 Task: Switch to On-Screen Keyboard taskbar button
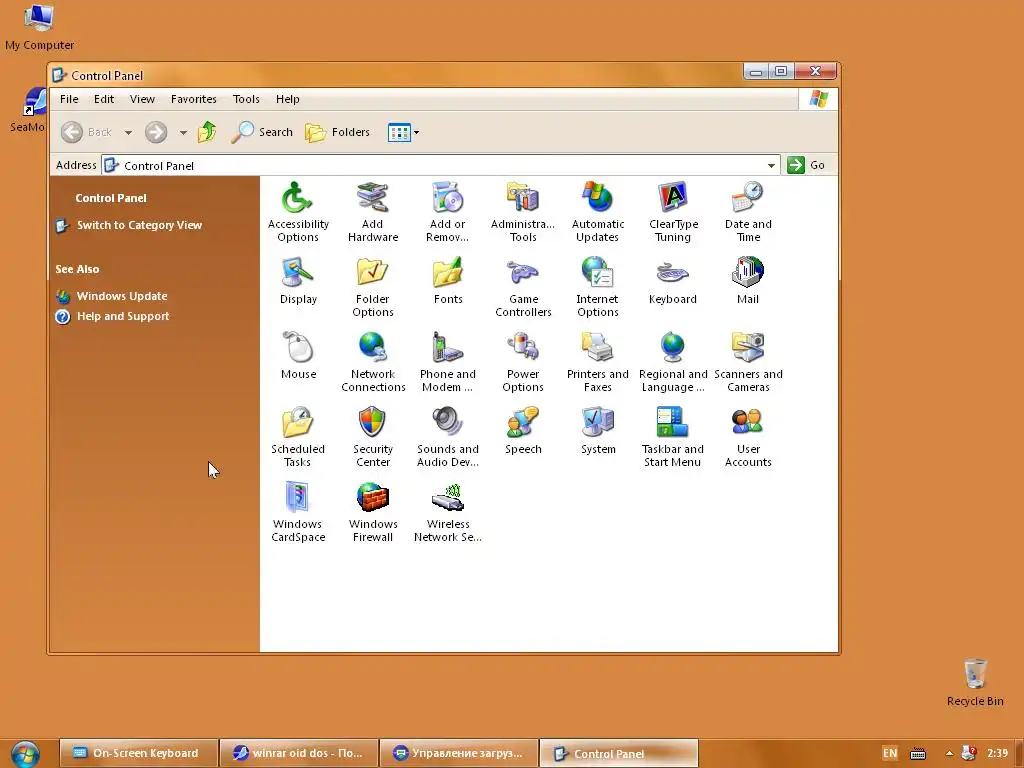pos(138,753)
